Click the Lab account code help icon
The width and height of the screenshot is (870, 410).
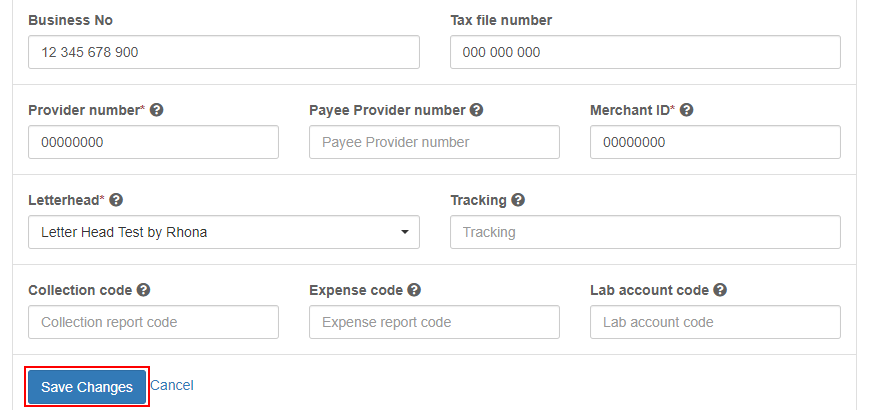[720, 290]
